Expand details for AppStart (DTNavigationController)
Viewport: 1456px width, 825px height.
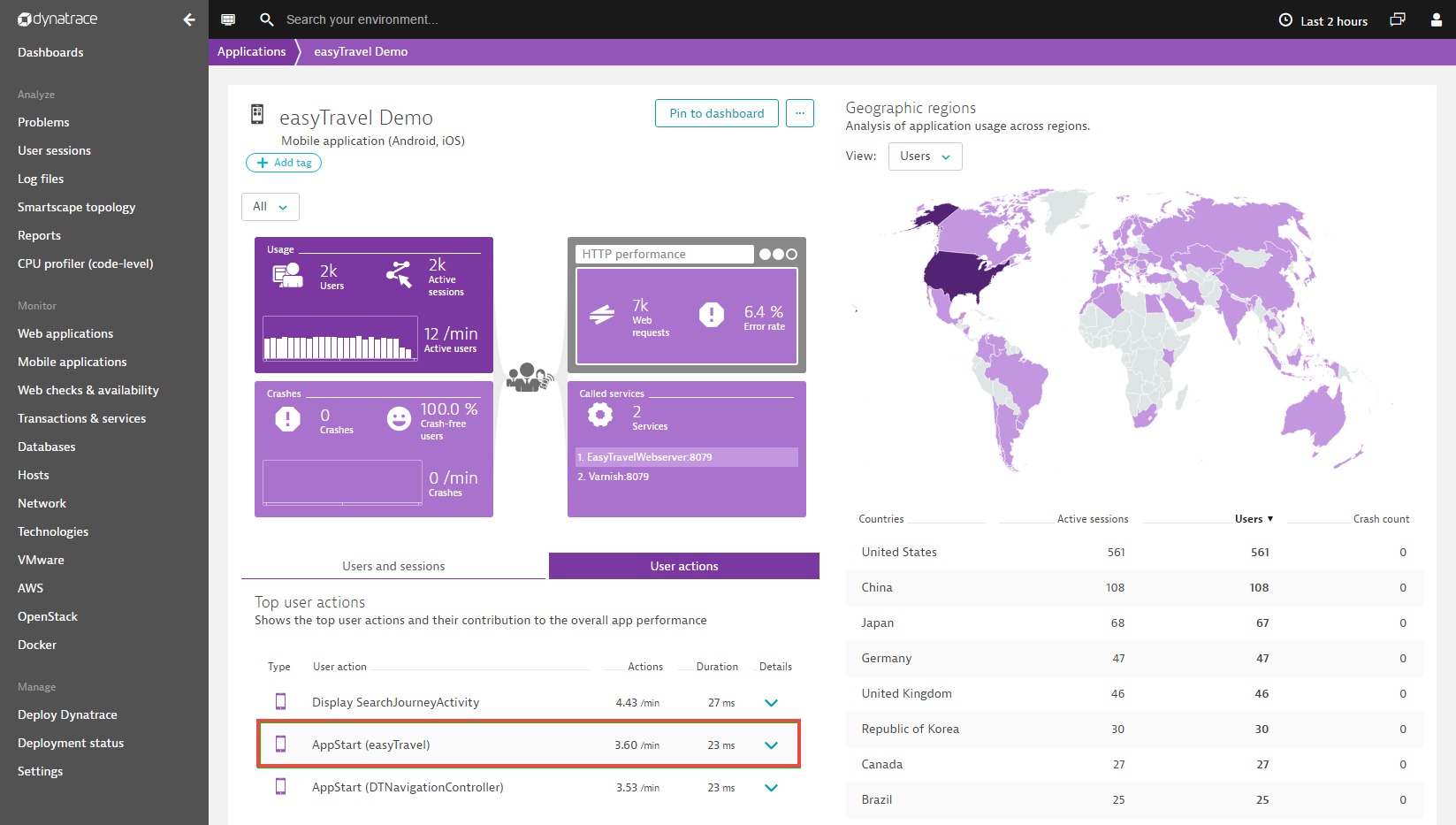pyautogui.click(x=771, y=788)
